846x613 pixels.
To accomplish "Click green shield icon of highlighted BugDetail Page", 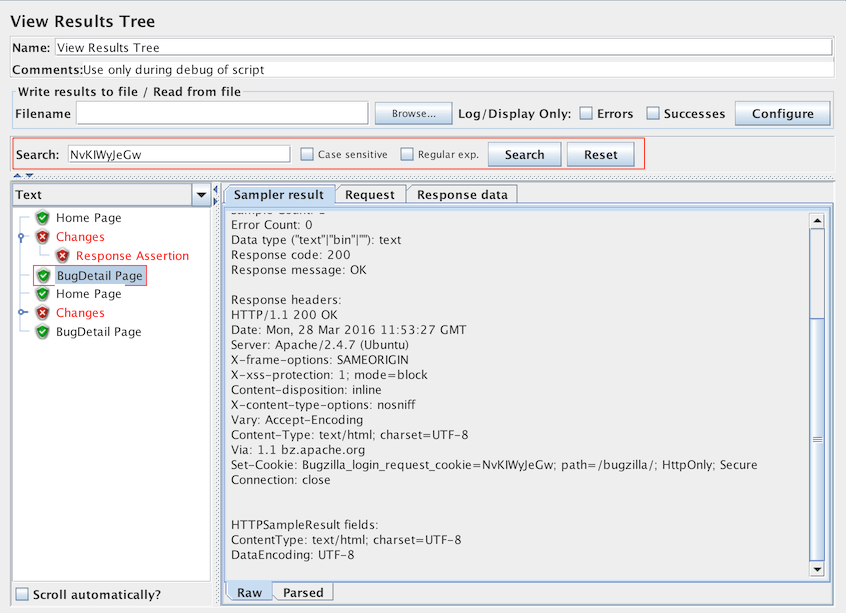I will pos(43,275).
